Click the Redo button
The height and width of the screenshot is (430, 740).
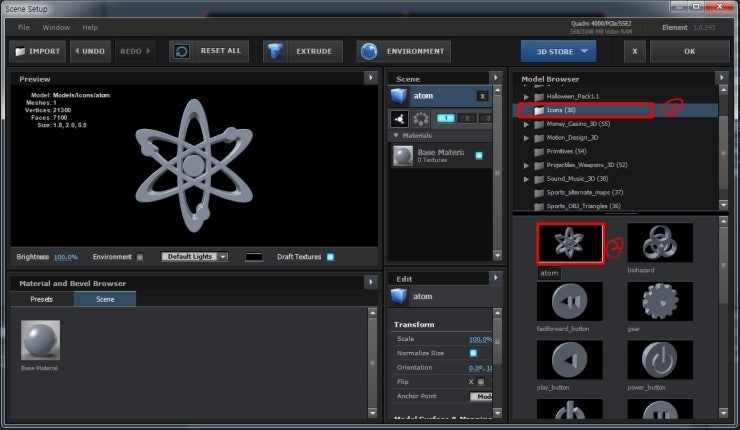[135, 51]
